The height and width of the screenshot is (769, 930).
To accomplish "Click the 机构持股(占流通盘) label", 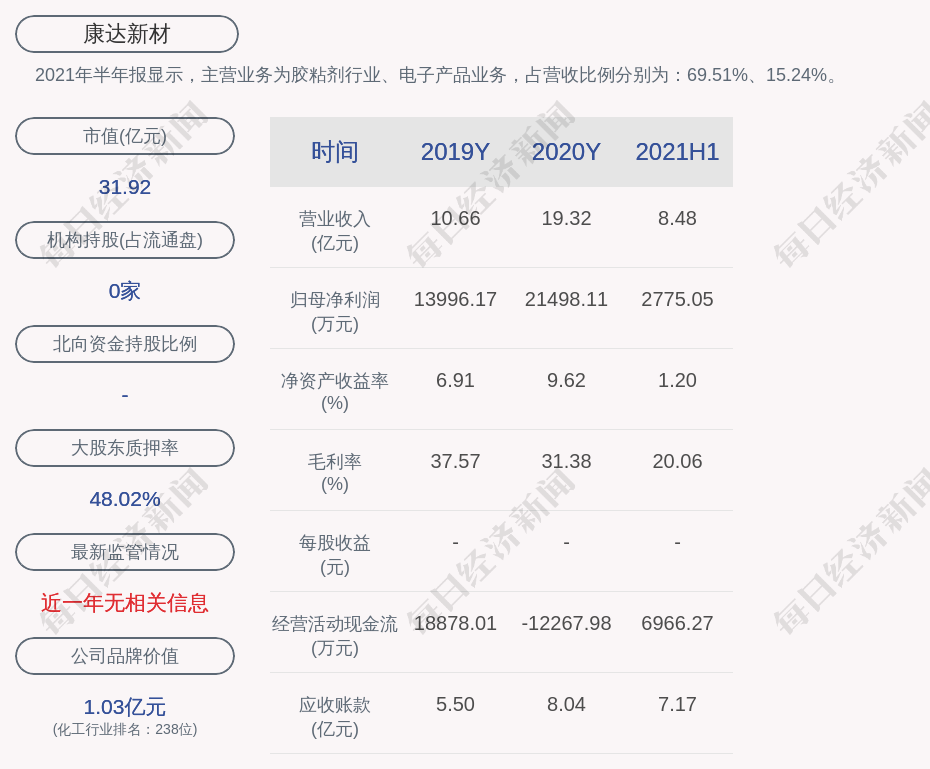I will 125,240.
